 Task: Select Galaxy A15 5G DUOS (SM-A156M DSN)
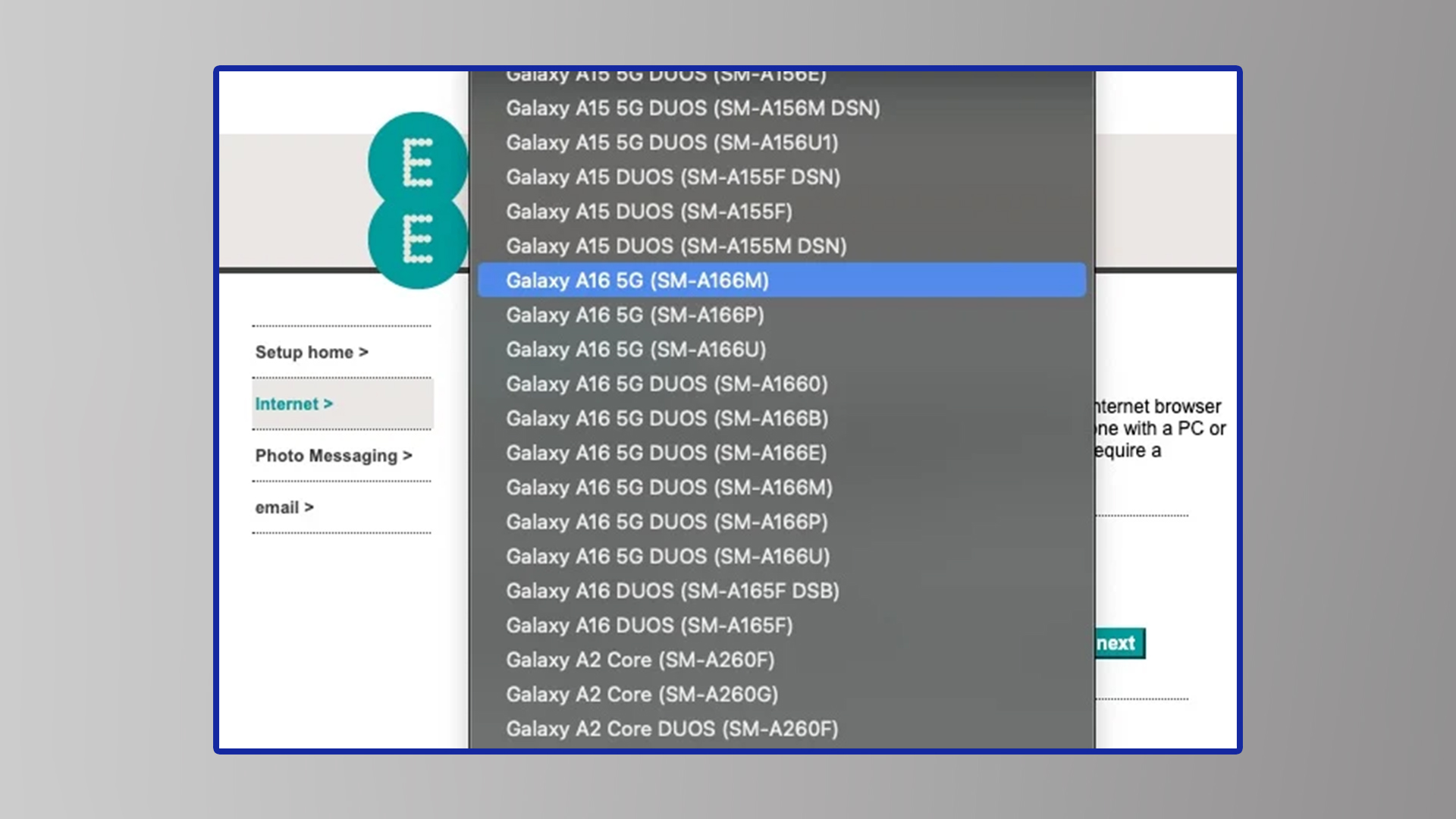[x=781, y=108]
